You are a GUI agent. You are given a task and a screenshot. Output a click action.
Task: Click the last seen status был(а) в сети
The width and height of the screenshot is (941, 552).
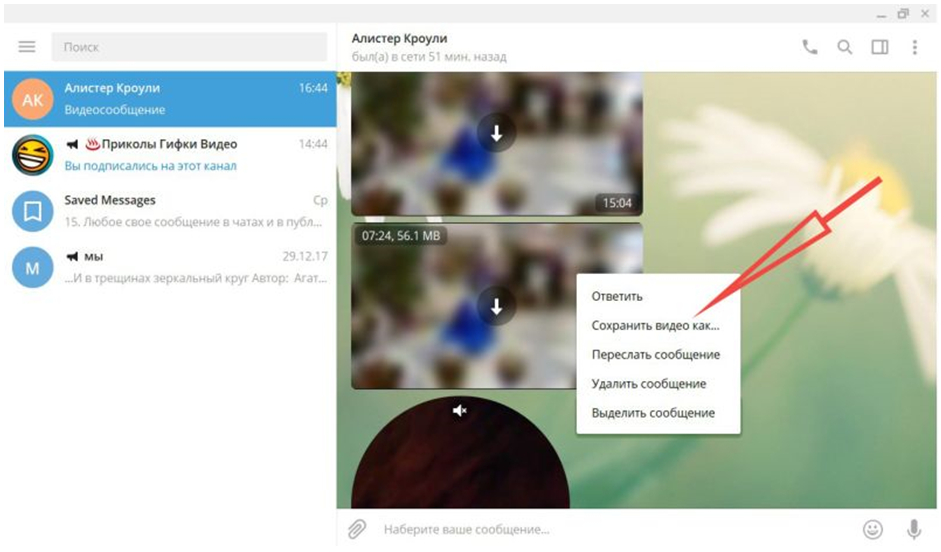[429, 57]
